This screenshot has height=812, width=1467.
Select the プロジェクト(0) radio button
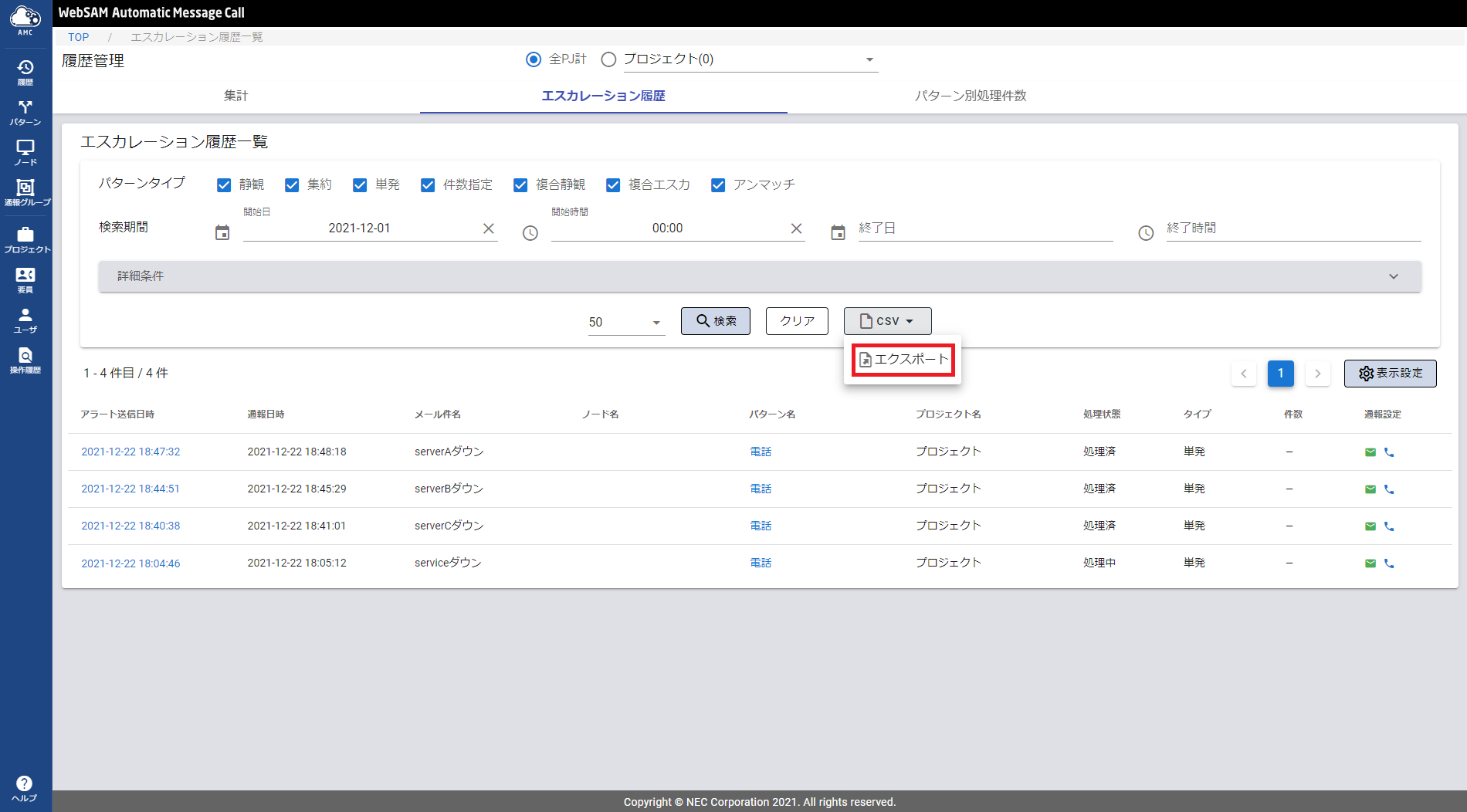608,59
